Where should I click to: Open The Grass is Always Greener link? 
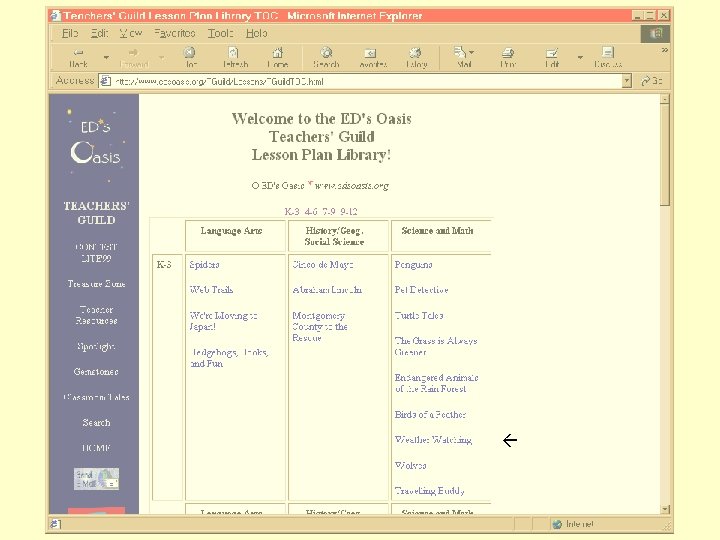click(436, 346)
